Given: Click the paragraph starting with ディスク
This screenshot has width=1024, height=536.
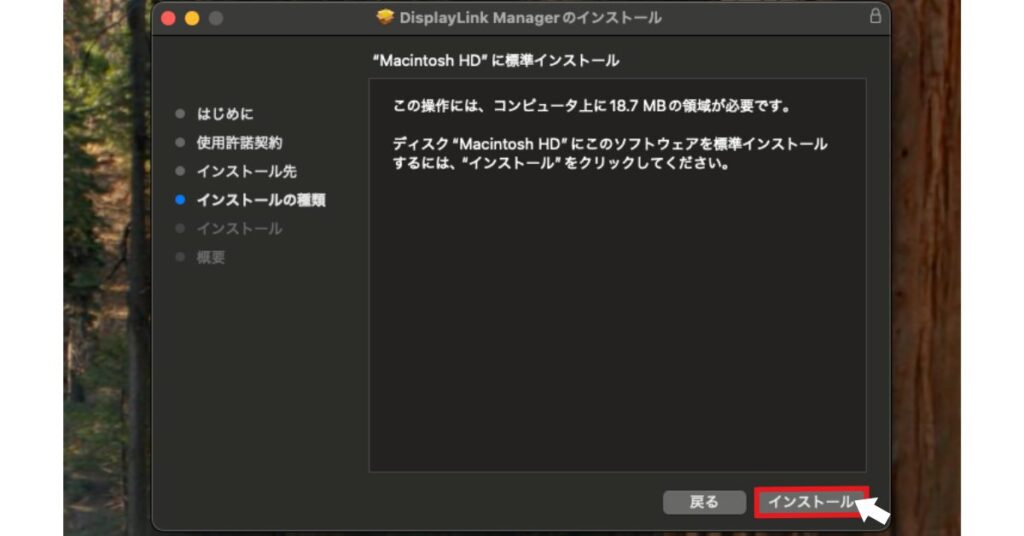Looking at the screenshot, I should click(610, 154).
